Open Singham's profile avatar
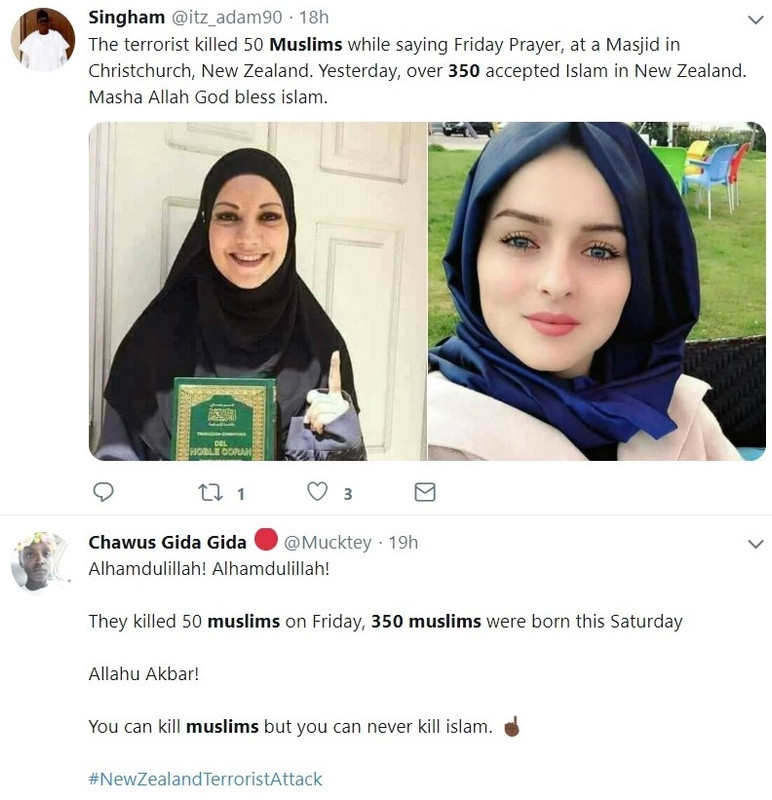Screen dimensions: 772x800 (43, 40)
